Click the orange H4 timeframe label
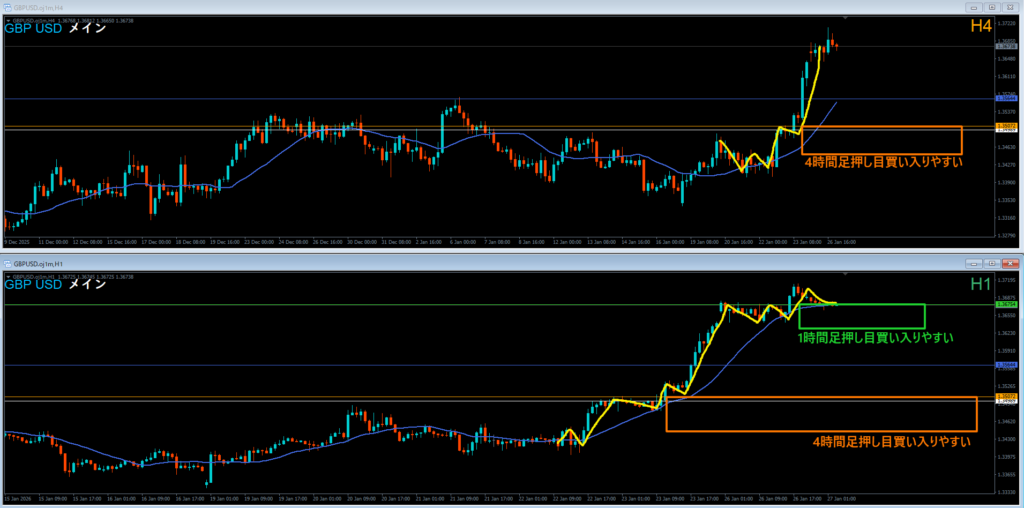 (x=982, y=29)
